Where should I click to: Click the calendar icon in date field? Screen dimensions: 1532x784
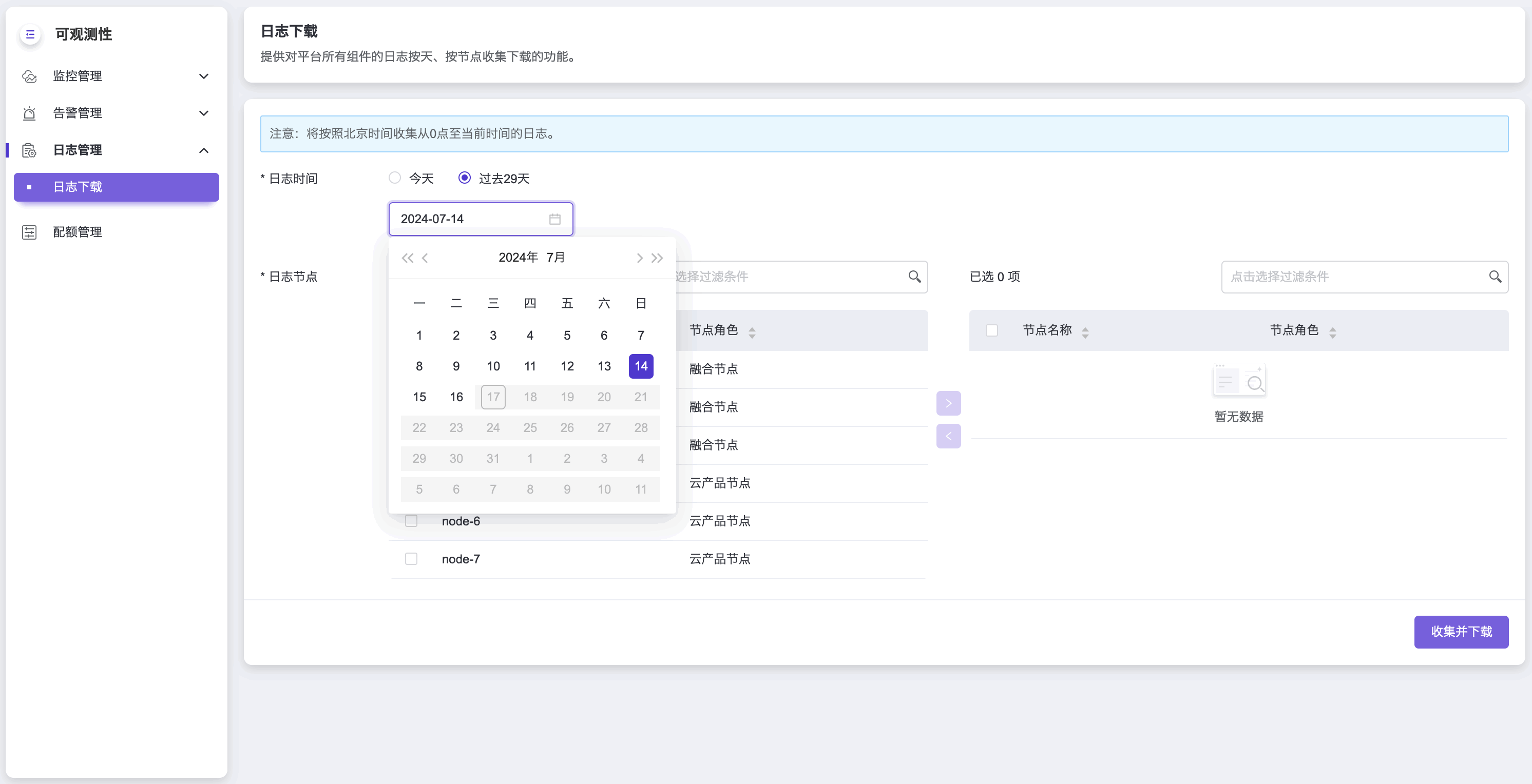554,219
